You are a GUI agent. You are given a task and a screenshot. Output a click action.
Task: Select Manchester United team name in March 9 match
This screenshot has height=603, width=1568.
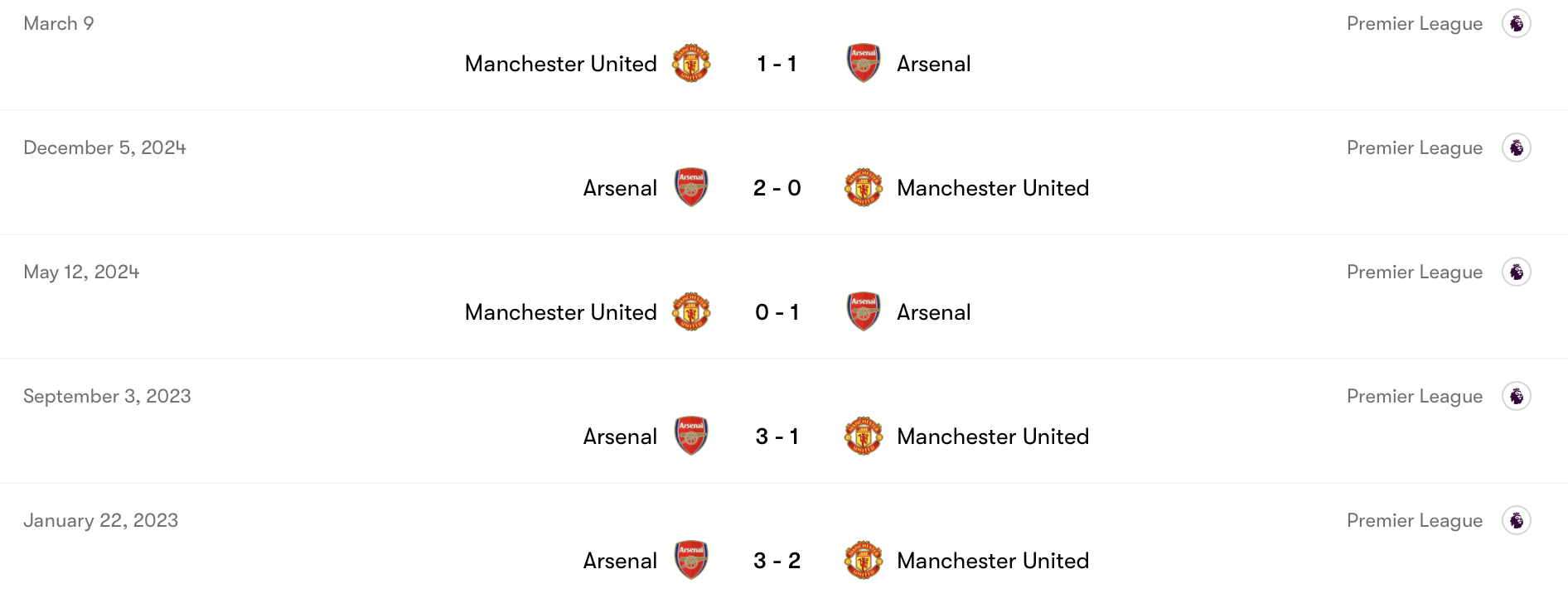coord(561,64)
